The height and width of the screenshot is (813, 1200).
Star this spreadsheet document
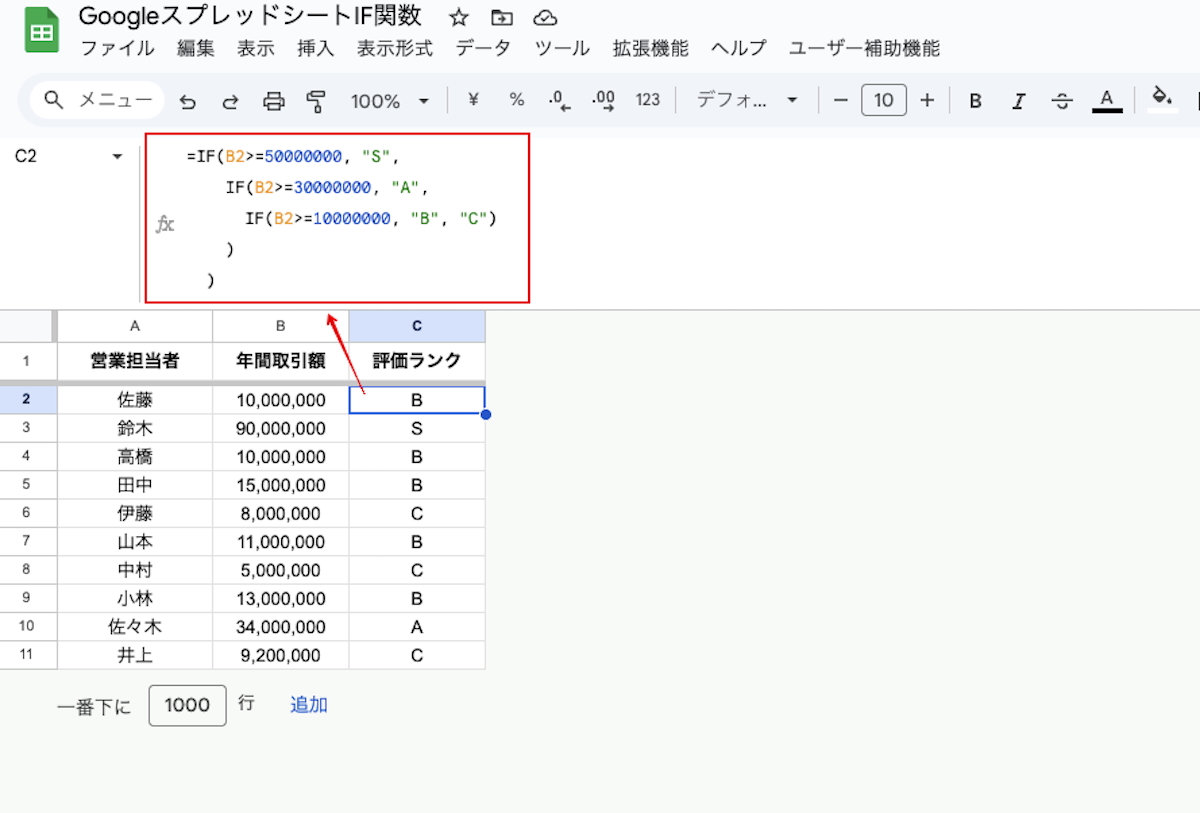point(459,17)
